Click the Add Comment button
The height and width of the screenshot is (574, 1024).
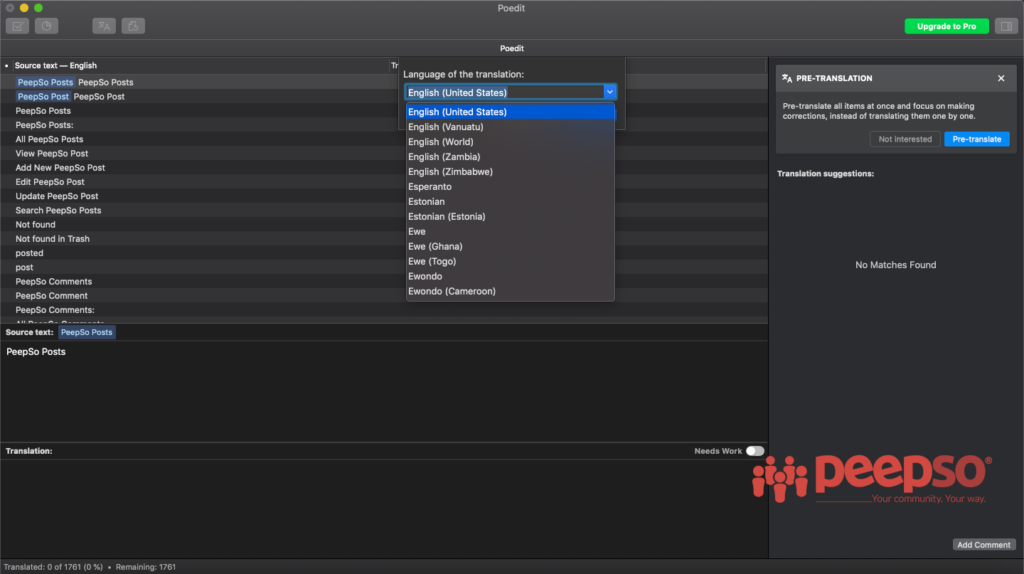tap(983, 545)
